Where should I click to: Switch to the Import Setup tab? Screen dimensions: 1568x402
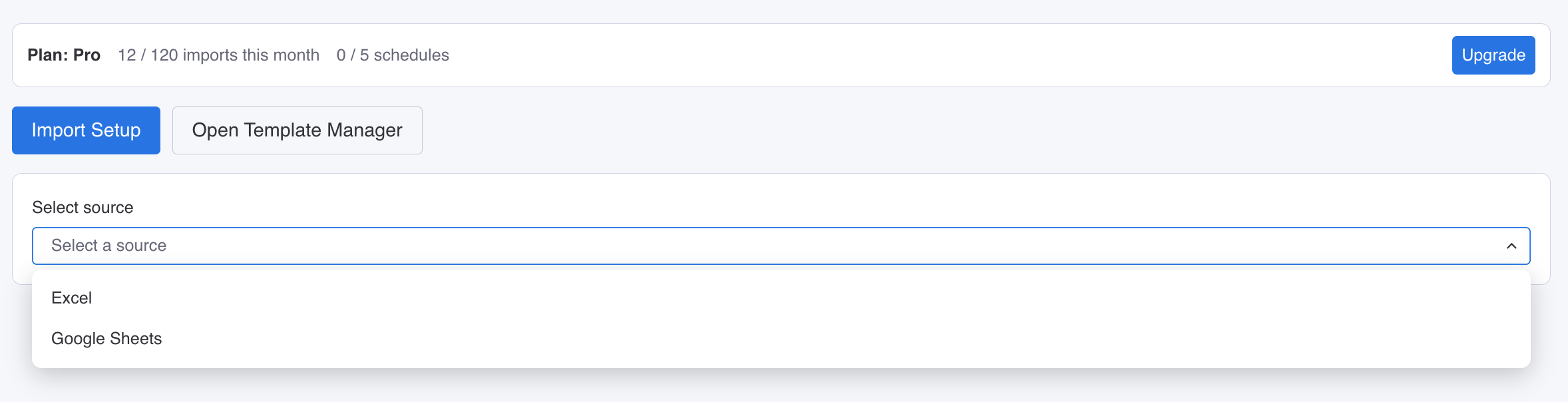tap(86, 130)
